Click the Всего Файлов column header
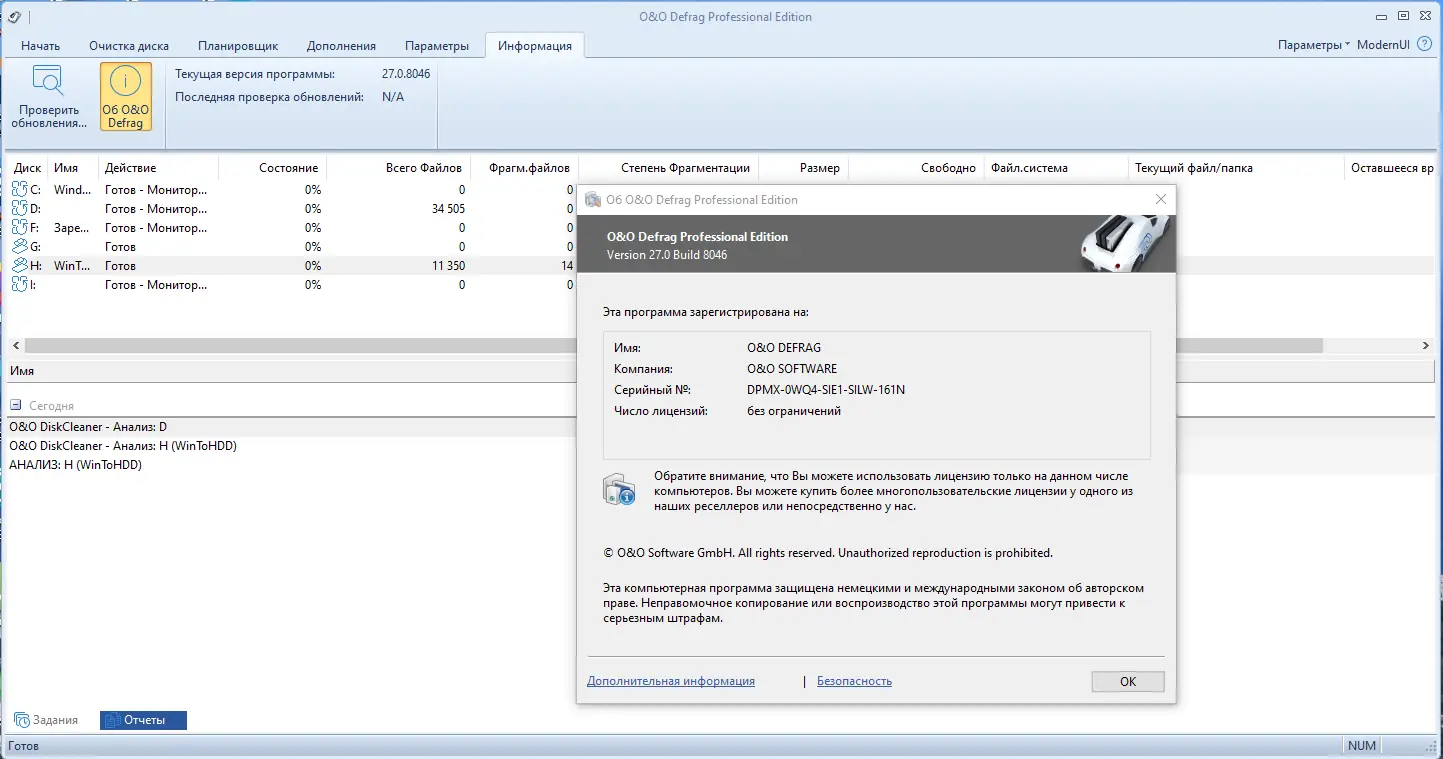The height and width of the screenshot is (759, 1443). click(398, 168)
